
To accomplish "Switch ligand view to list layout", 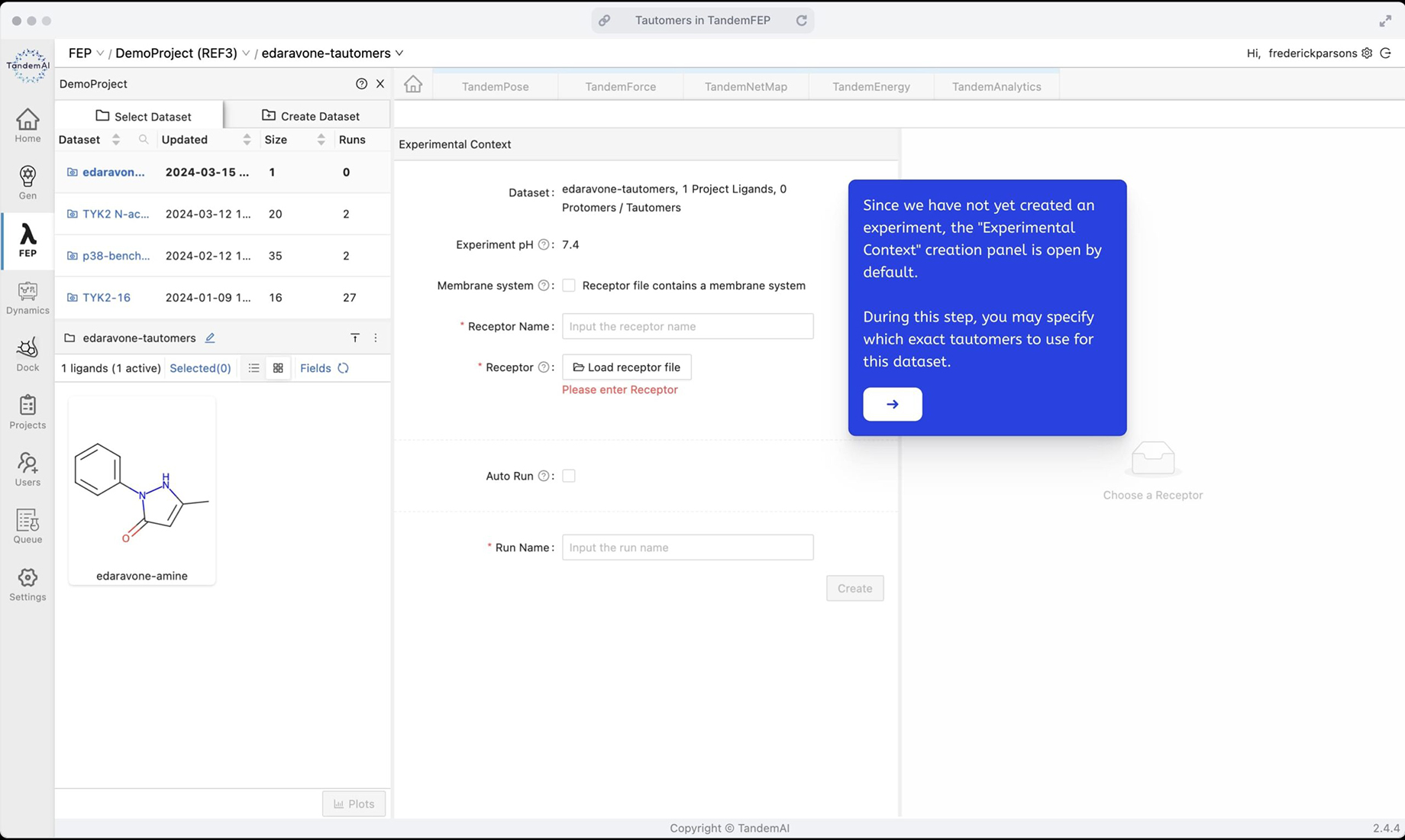I will (254, 368).
